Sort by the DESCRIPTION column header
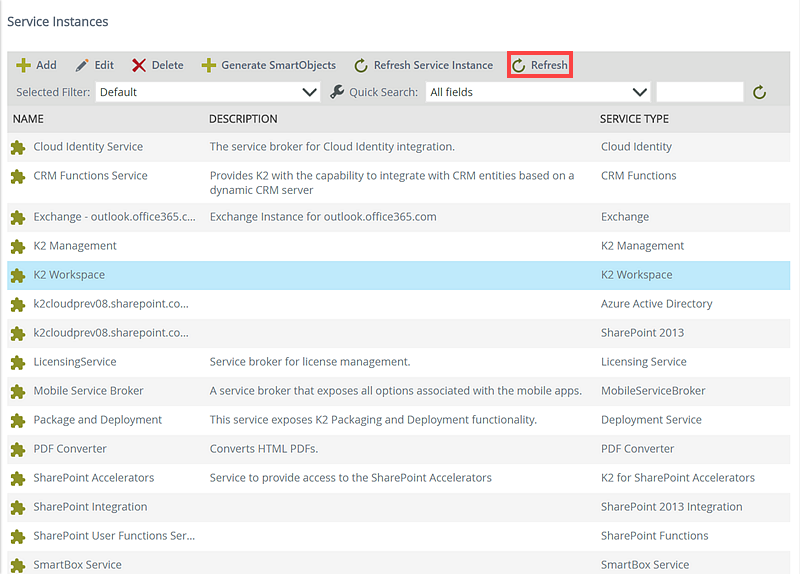 pyautogui.click(x=243, y=119)
